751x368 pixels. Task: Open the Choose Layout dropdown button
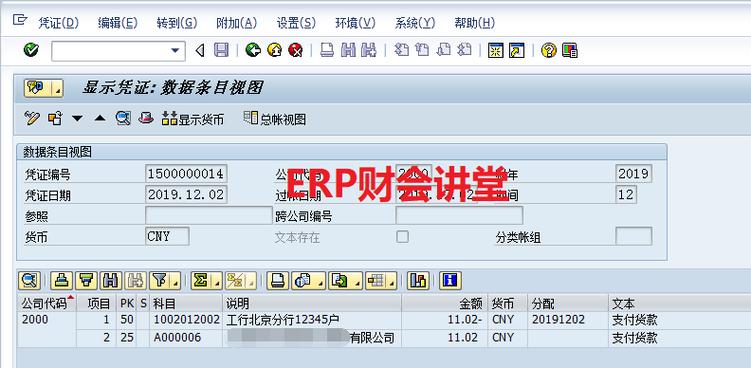click(x=381, y=281)
